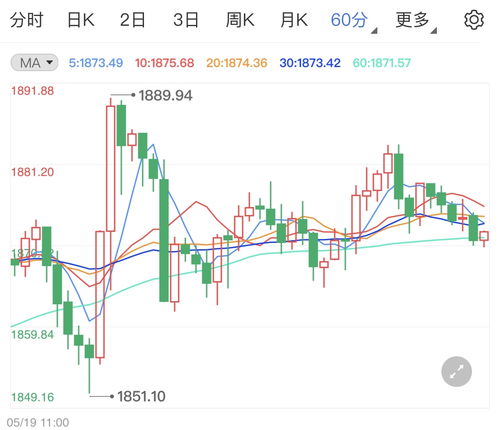500x430 pixels.
Task: Click the y-axis label 1881.20
Action: tap(33, 172)
